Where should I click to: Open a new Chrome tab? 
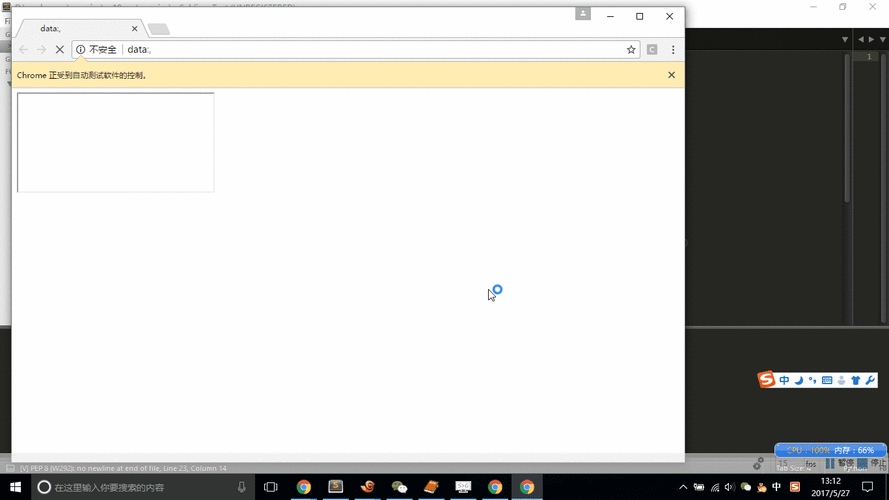159,29
